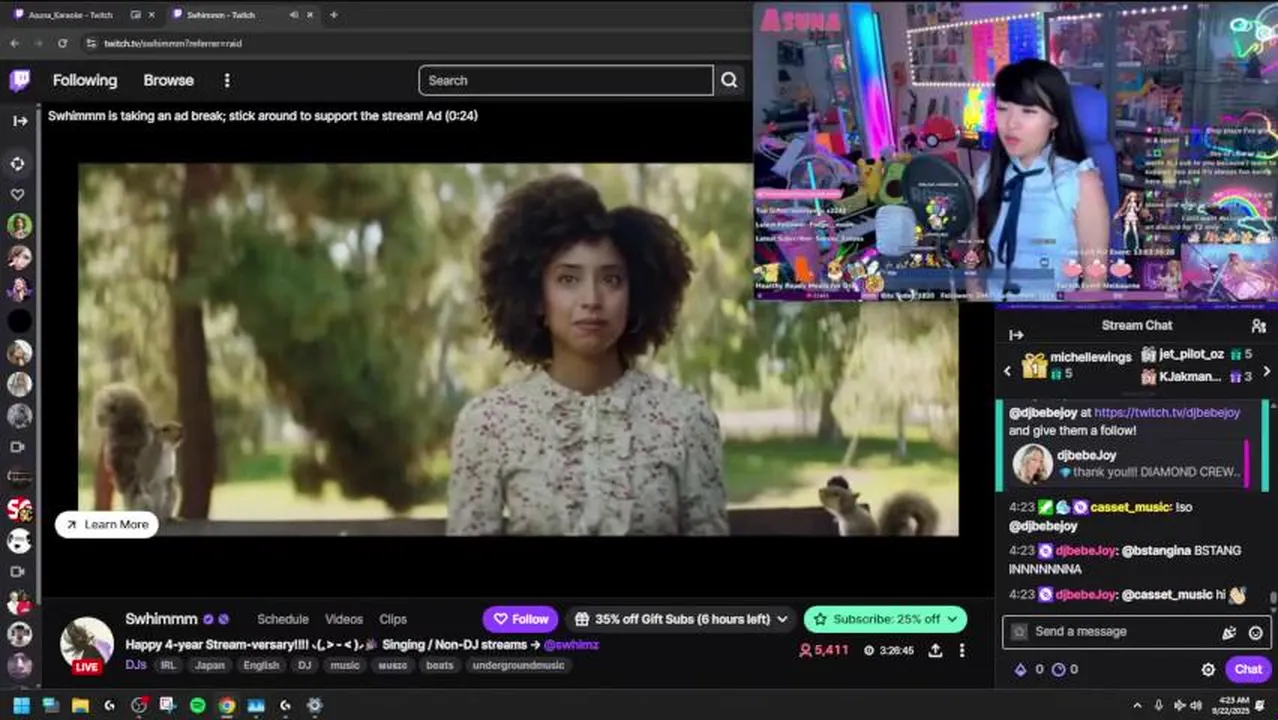Expand the 35% off Gift Subs dropdown

coord(681,619)
